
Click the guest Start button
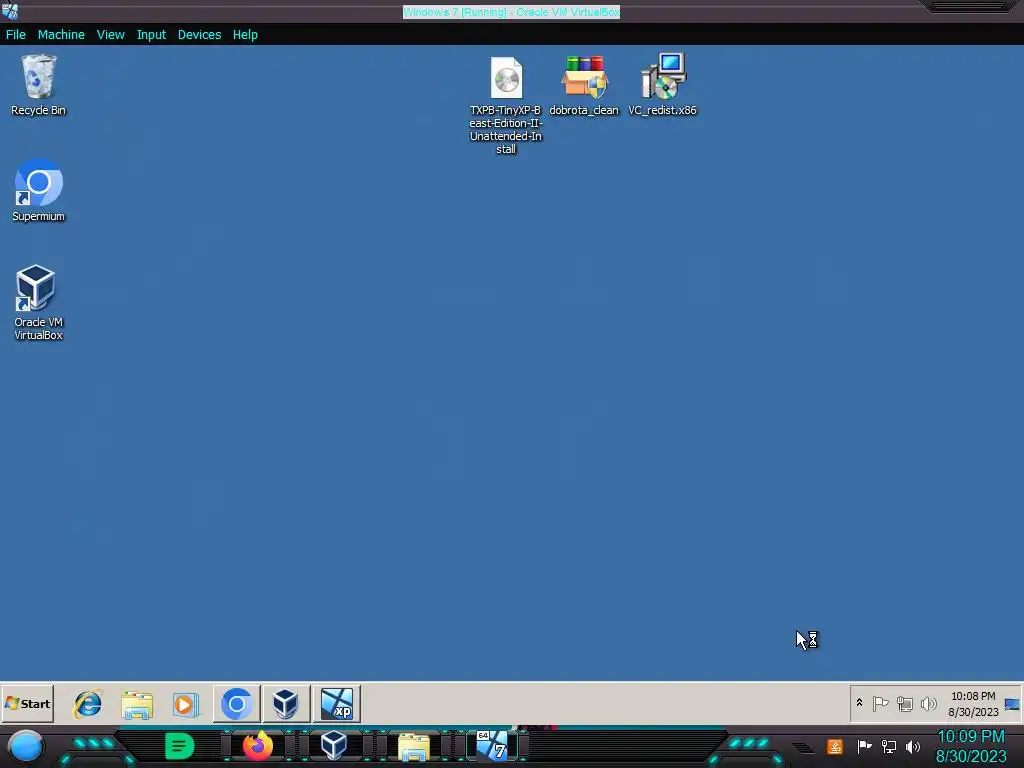click(27, 703)
